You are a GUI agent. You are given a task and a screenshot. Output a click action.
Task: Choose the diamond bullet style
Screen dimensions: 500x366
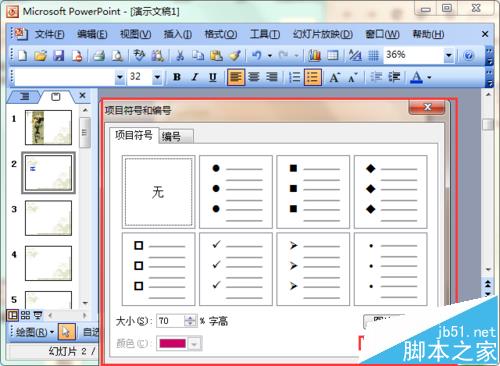click(390, 192)
